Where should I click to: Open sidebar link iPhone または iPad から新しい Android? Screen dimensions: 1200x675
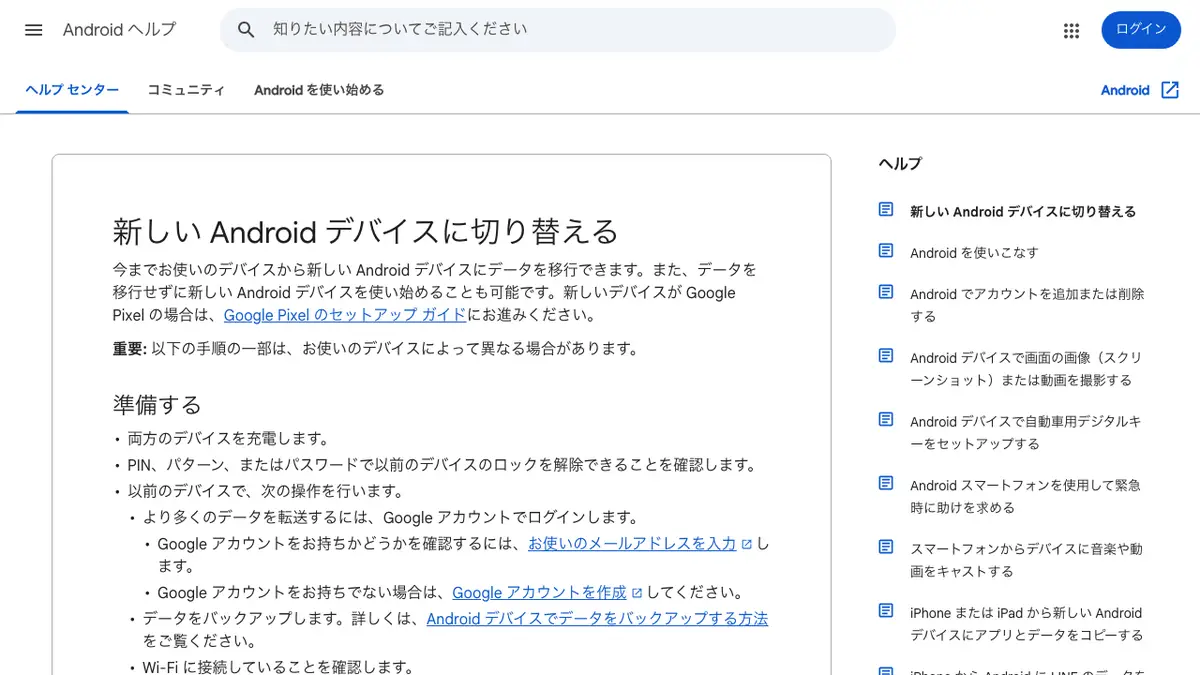point(1026,624)
